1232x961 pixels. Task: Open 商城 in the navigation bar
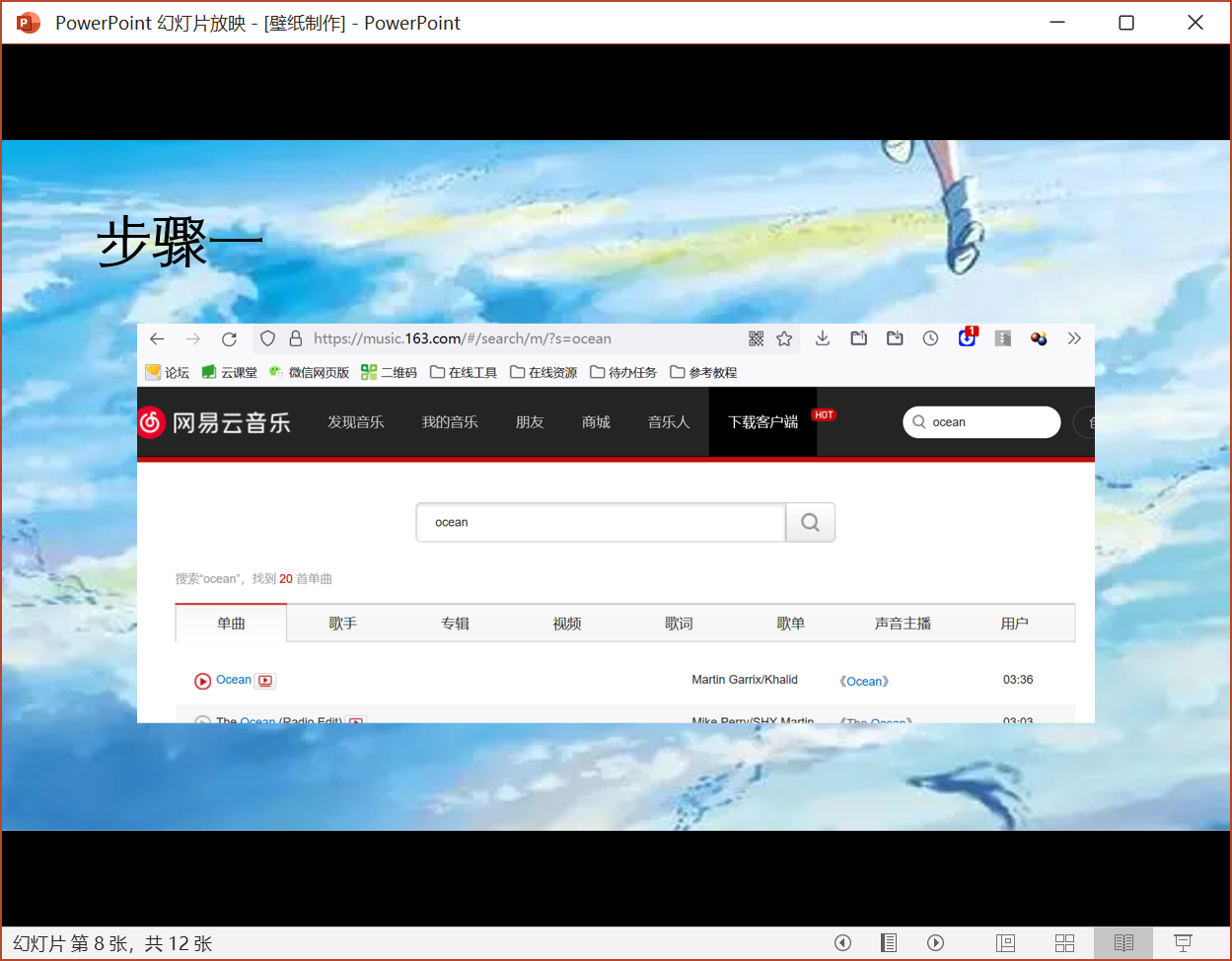tap(596, 422)
